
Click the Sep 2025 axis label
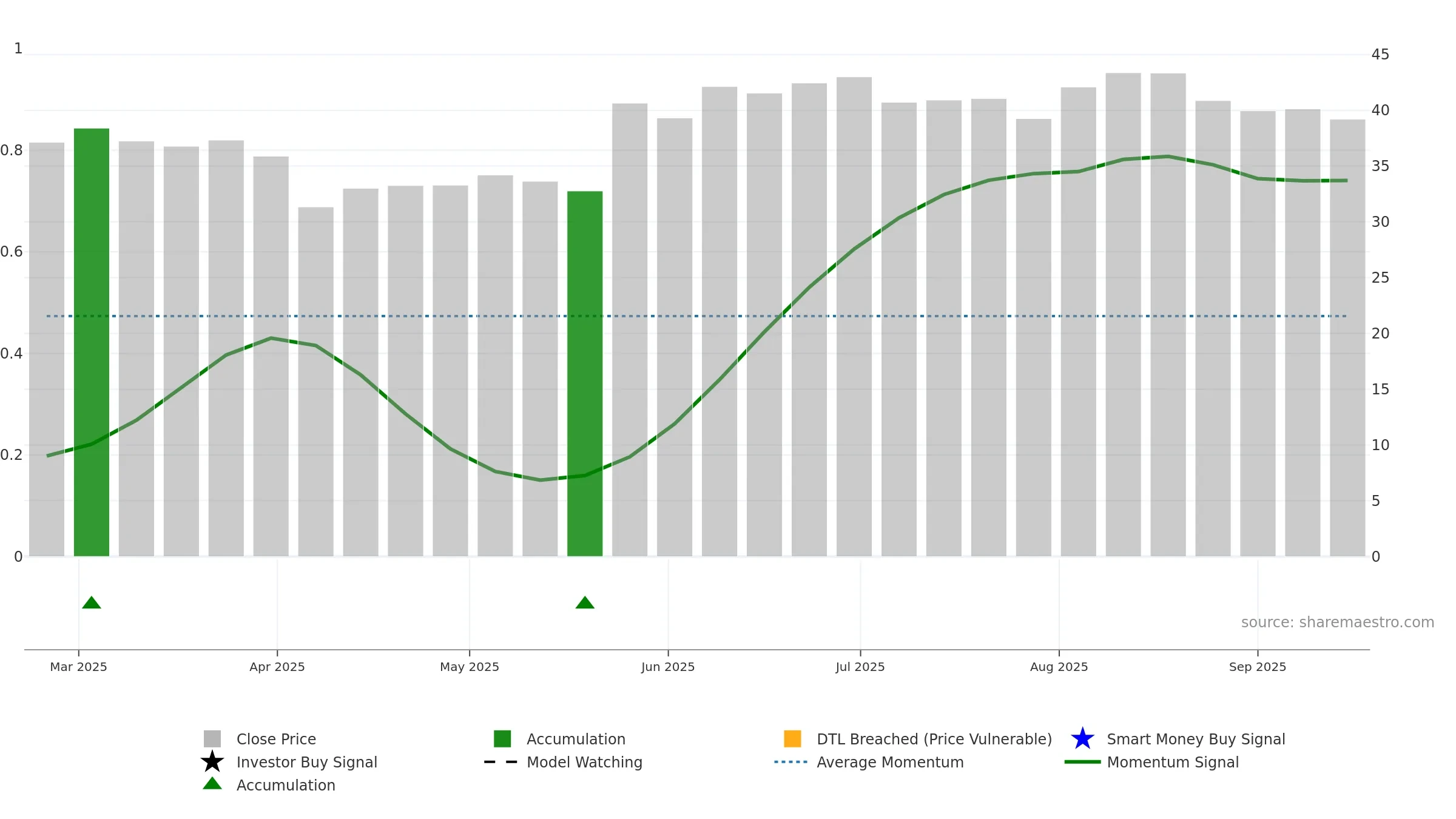tap(1258, 667)
